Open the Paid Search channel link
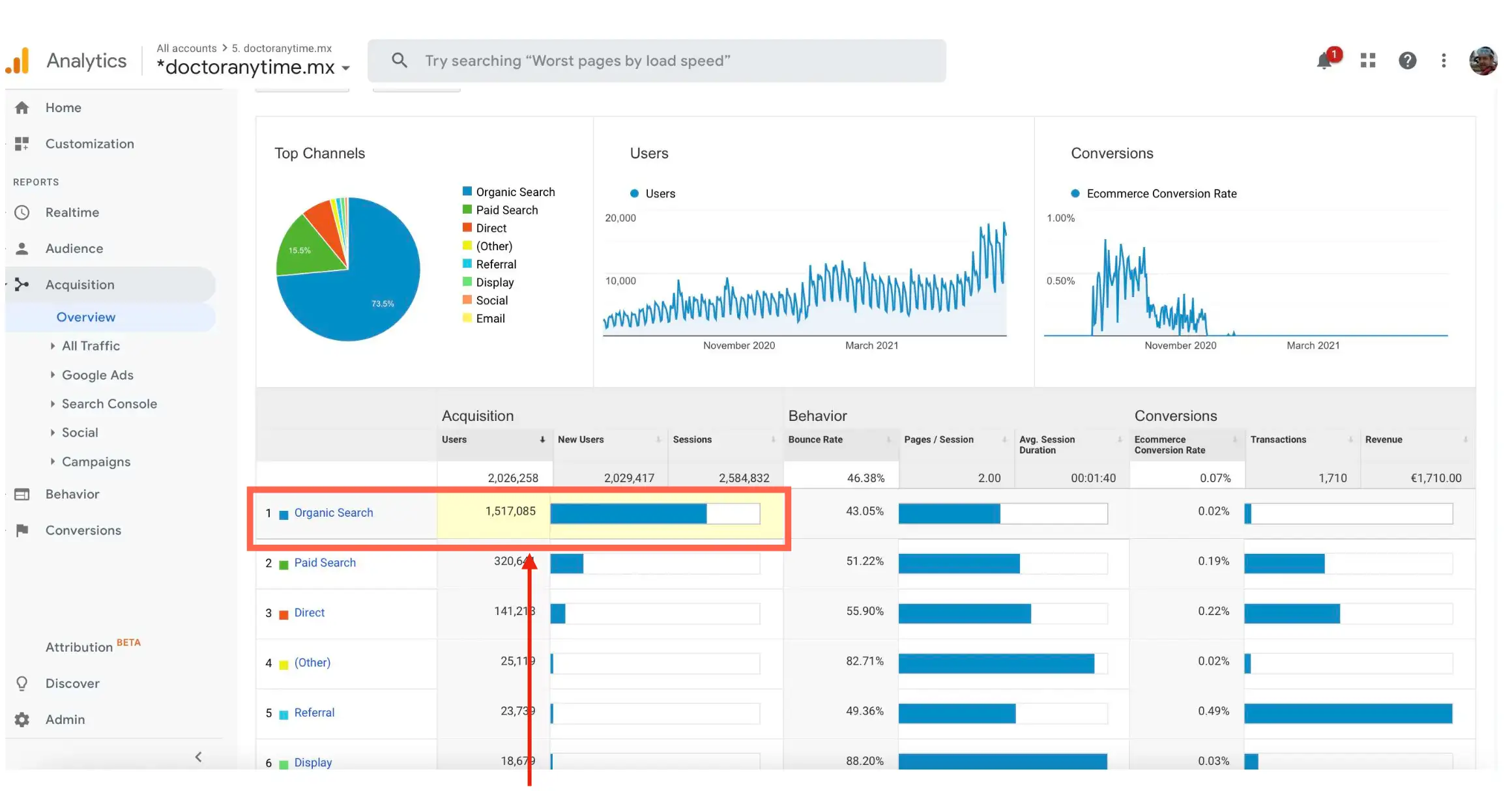This screenshot has width=1512, height=791. click(x=325, y=563)
